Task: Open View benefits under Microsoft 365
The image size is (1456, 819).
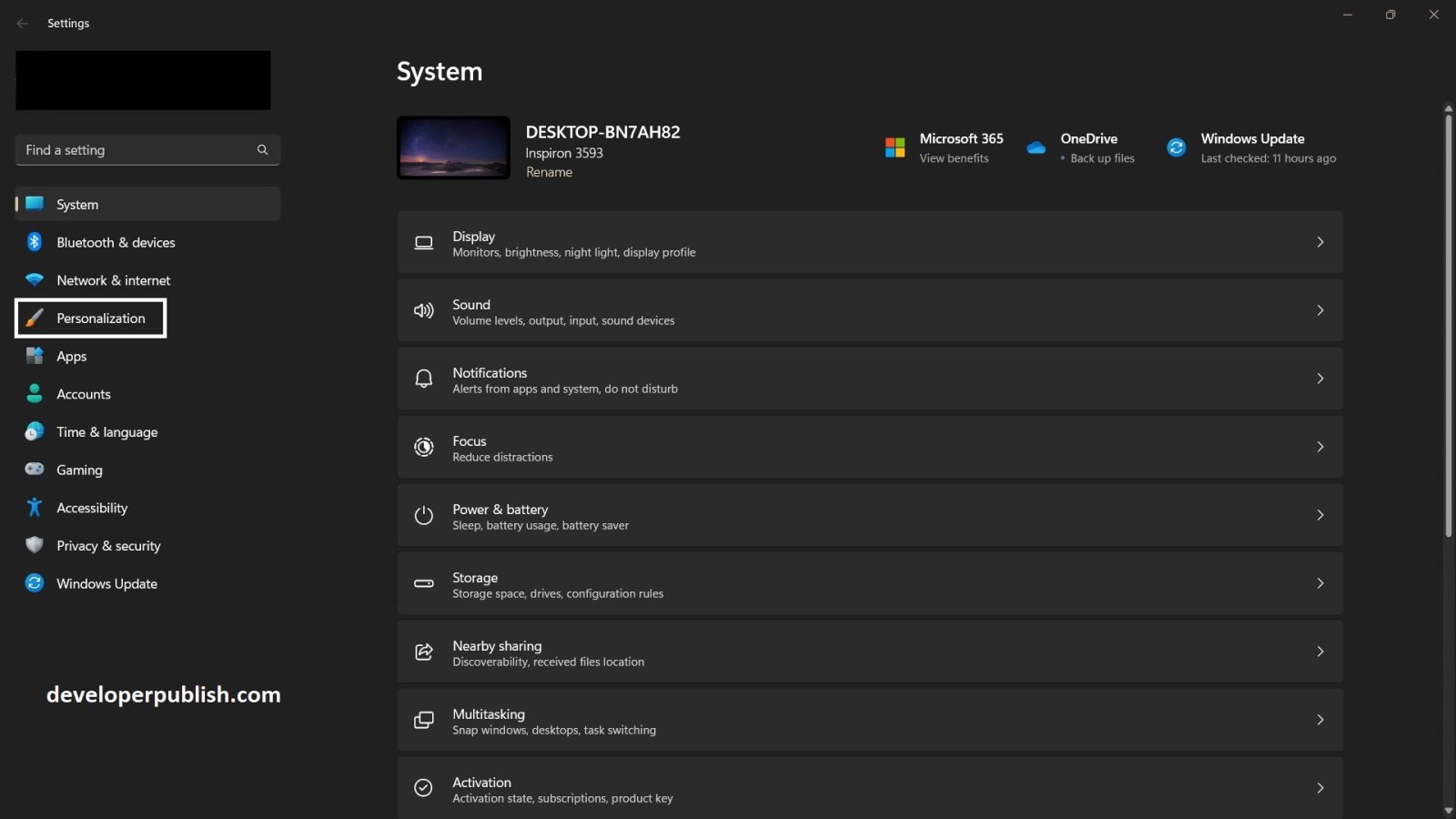Action: click(x=954, y=157)
